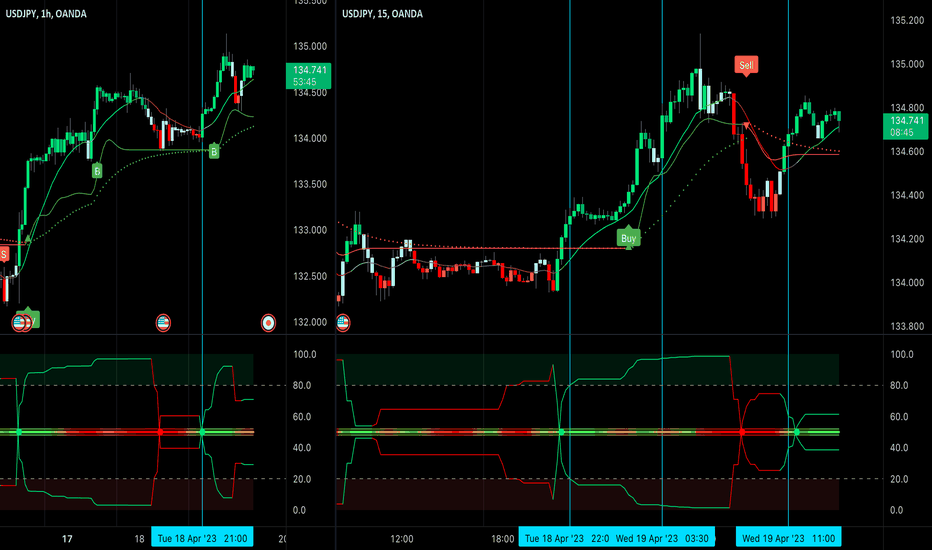The height and width of the screenshot is (550, 932).
Task: Click the 134.800 price on 15-minute price scale
Action: [907, 108]
